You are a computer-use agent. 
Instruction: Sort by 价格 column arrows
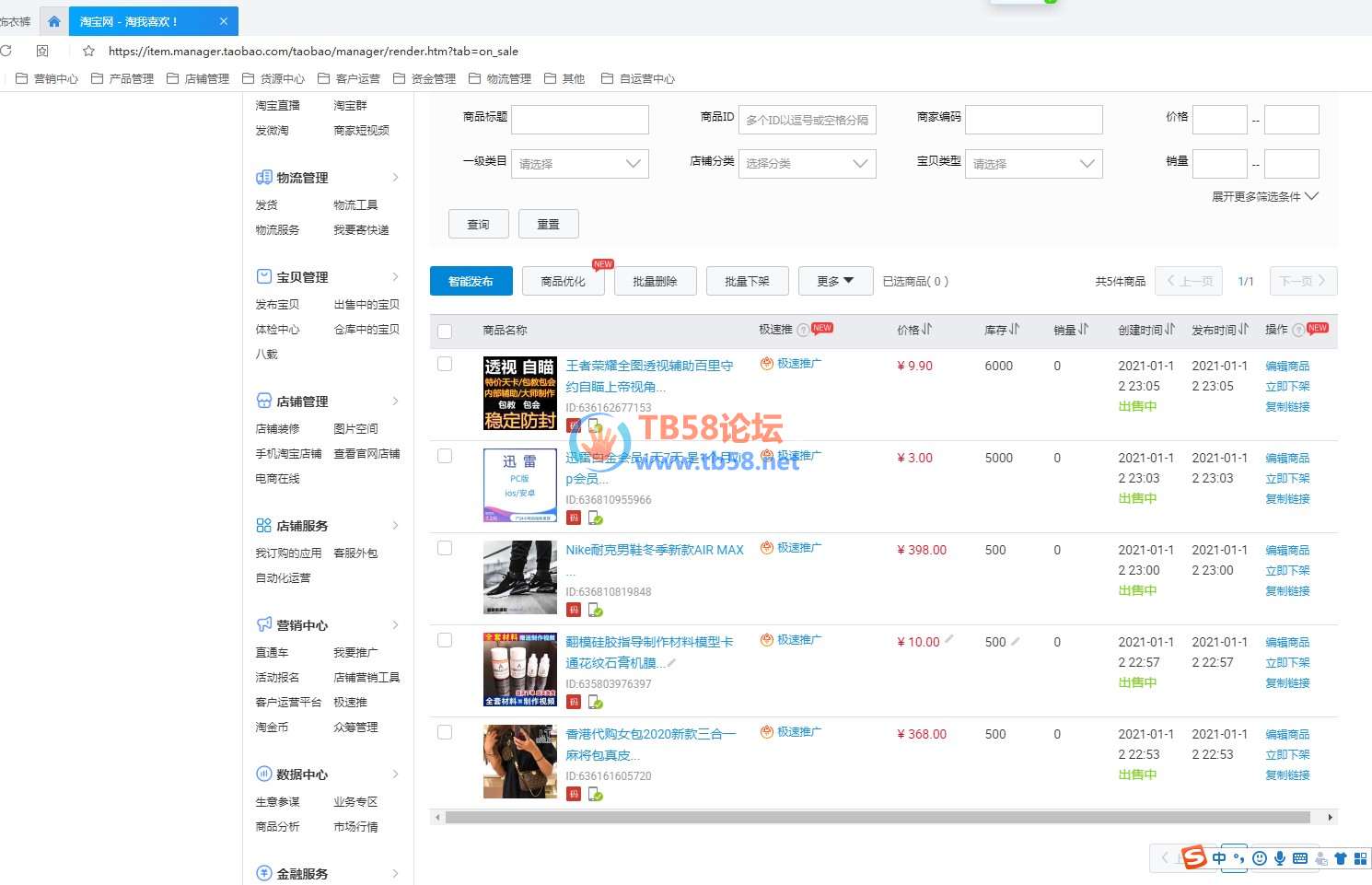pos(926,329)
